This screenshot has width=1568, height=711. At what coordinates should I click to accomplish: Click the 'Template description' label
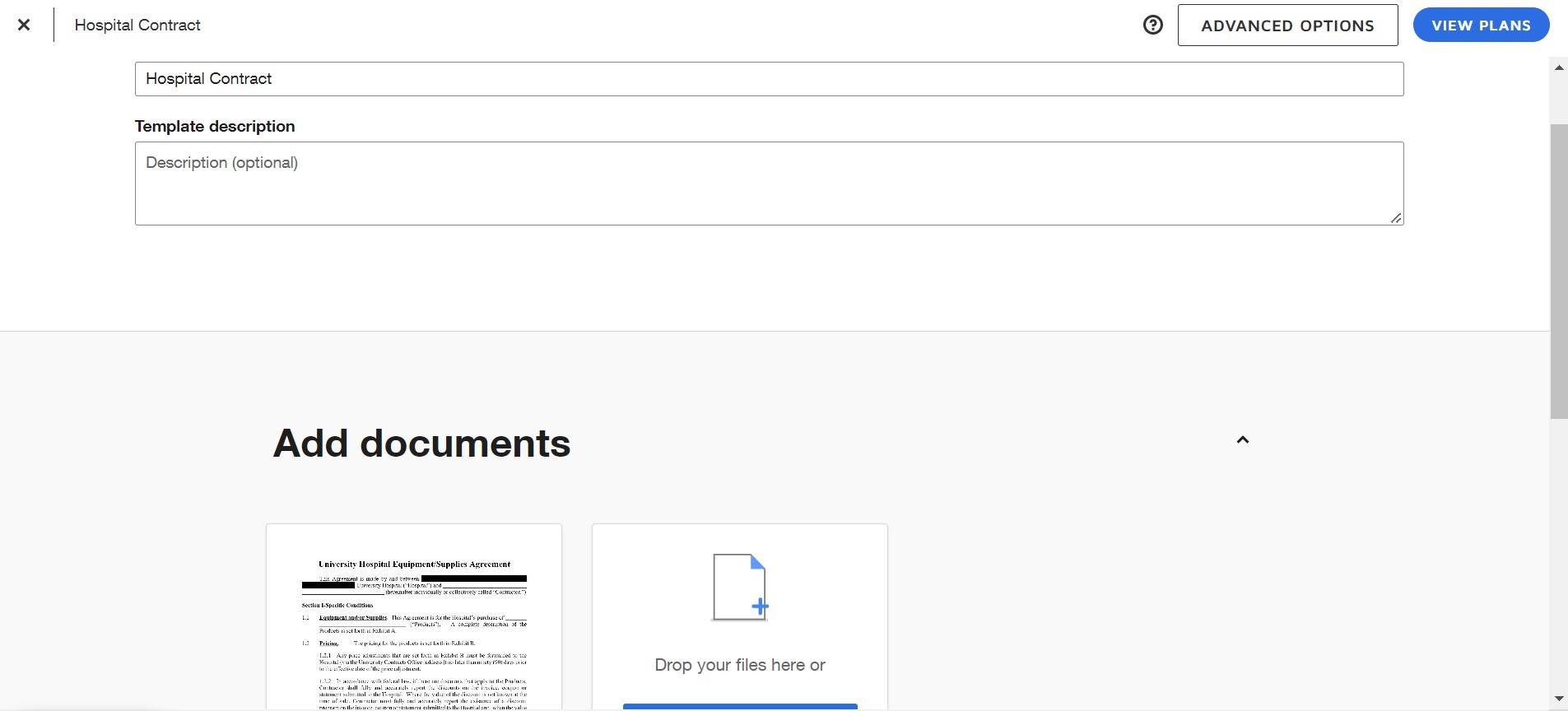pyautogui.click(x=215, y=126)
